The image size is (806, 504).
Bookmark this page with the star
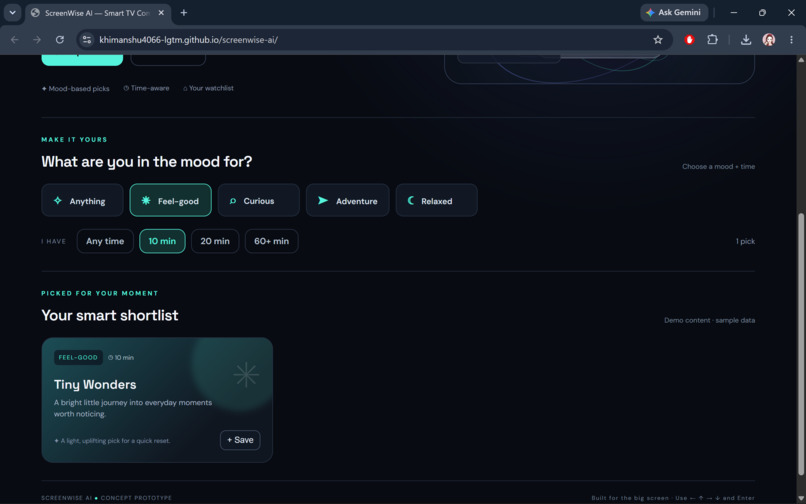657,40
